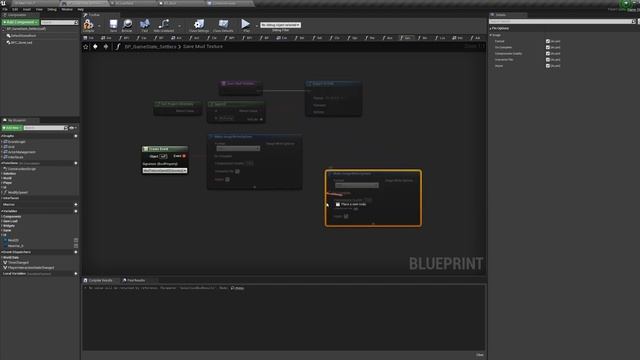Clear the compiler results with Clear button
The height and width of the screenshot is (360, 640).
point(480,355)
